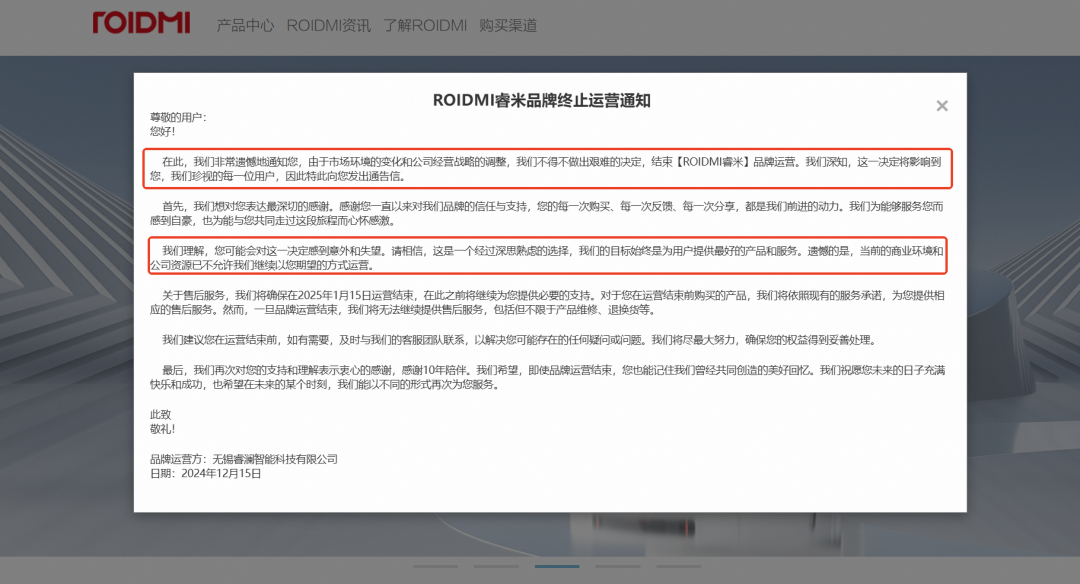Click the closing text 敬礼!
1080x584 pixels.
(x=163, y=428)
